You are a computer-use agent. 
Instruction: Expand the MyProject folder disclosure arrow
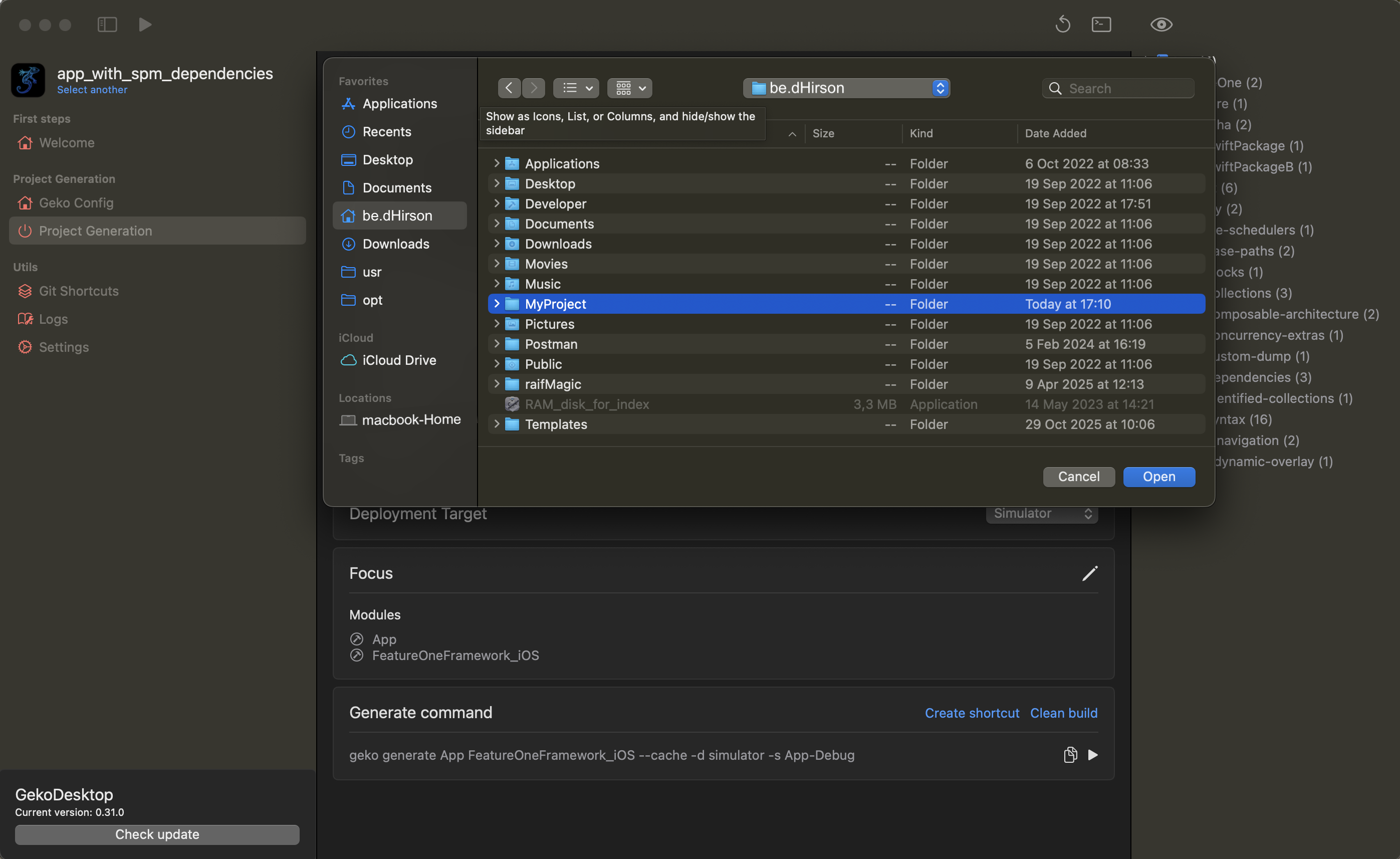[x=497, y=304]
